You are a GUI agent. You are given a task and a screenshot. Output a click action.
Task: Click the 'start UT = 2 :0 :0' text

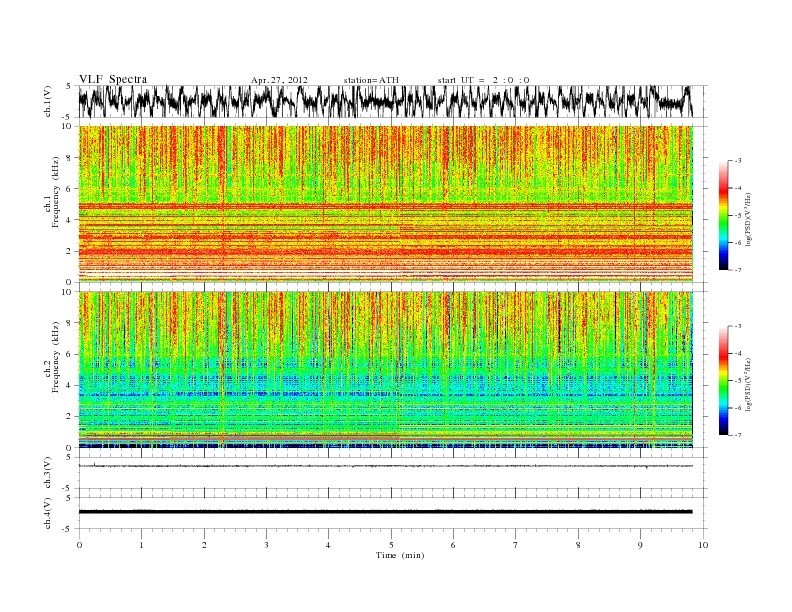tap(483, 80)
